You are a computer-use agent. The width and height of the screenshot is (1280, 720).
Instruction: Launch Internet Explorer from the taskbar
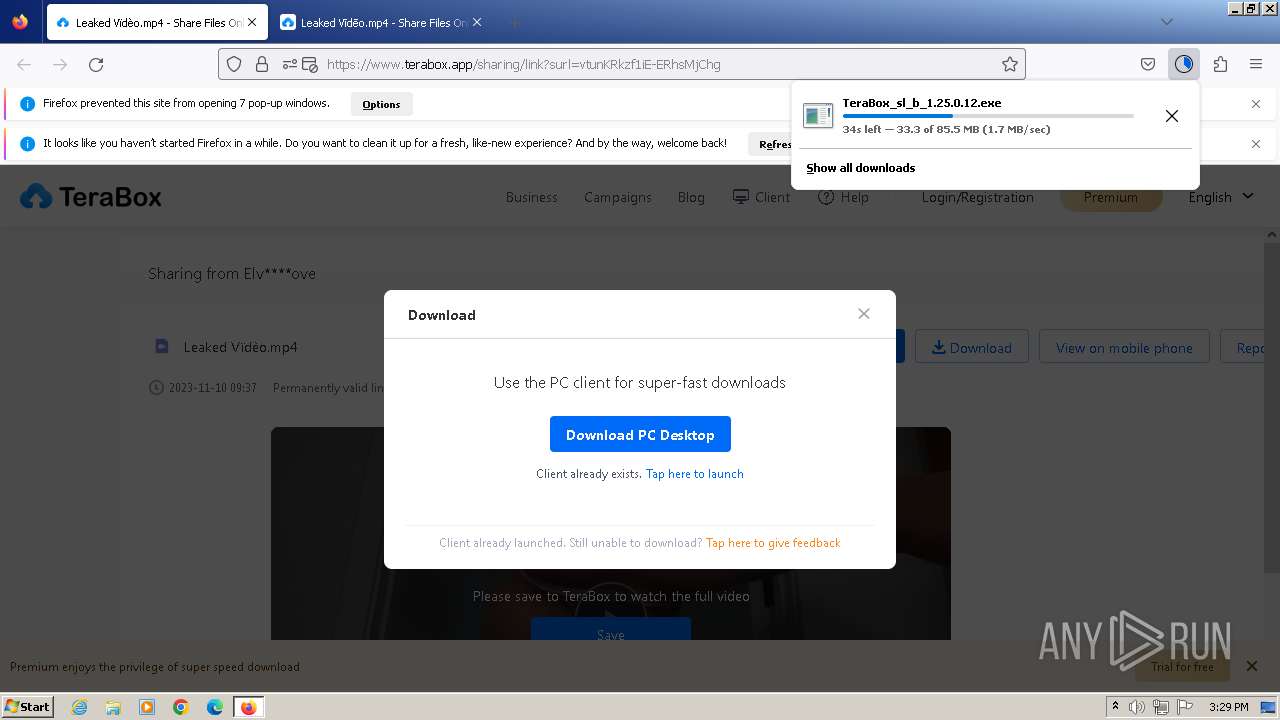click(79, 707)
